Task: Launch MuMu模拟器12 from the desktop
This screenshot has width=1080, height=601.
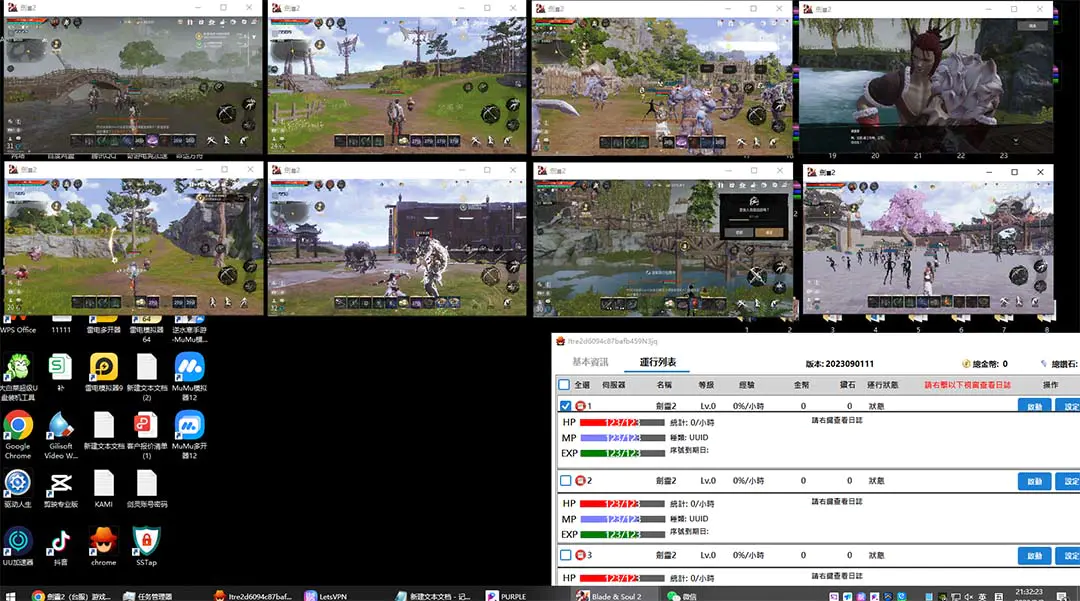Action: [x=189, y=367]
